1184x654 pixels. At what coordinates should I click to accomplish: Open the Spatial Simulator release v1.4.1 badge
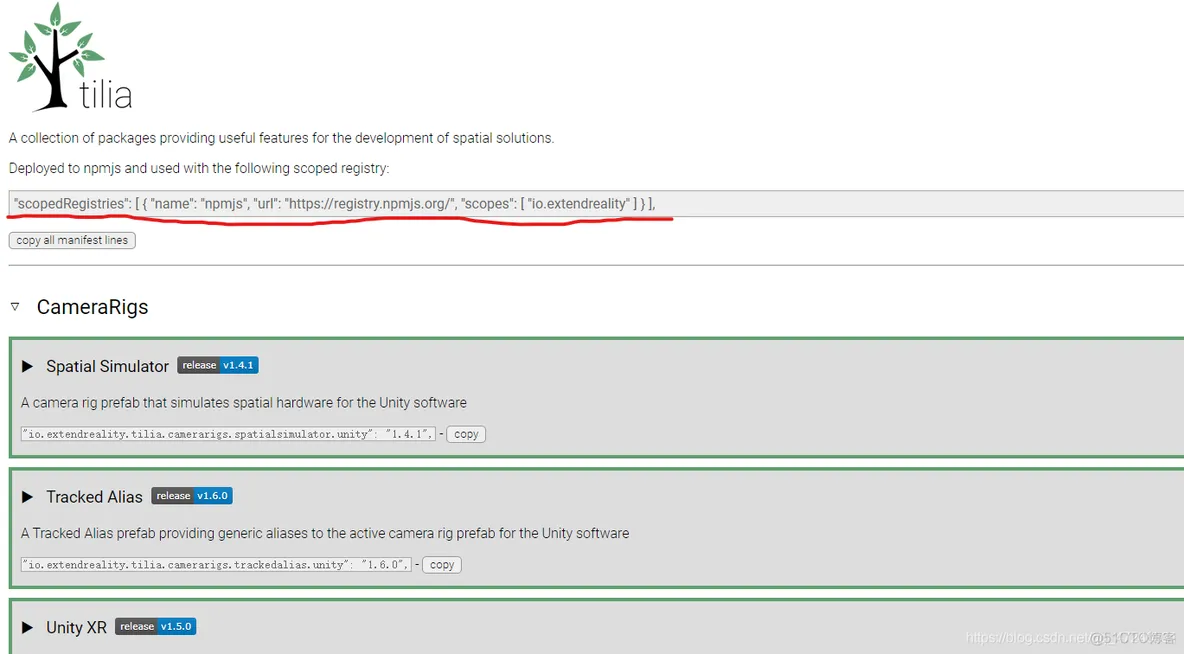[x=217, y=366]
